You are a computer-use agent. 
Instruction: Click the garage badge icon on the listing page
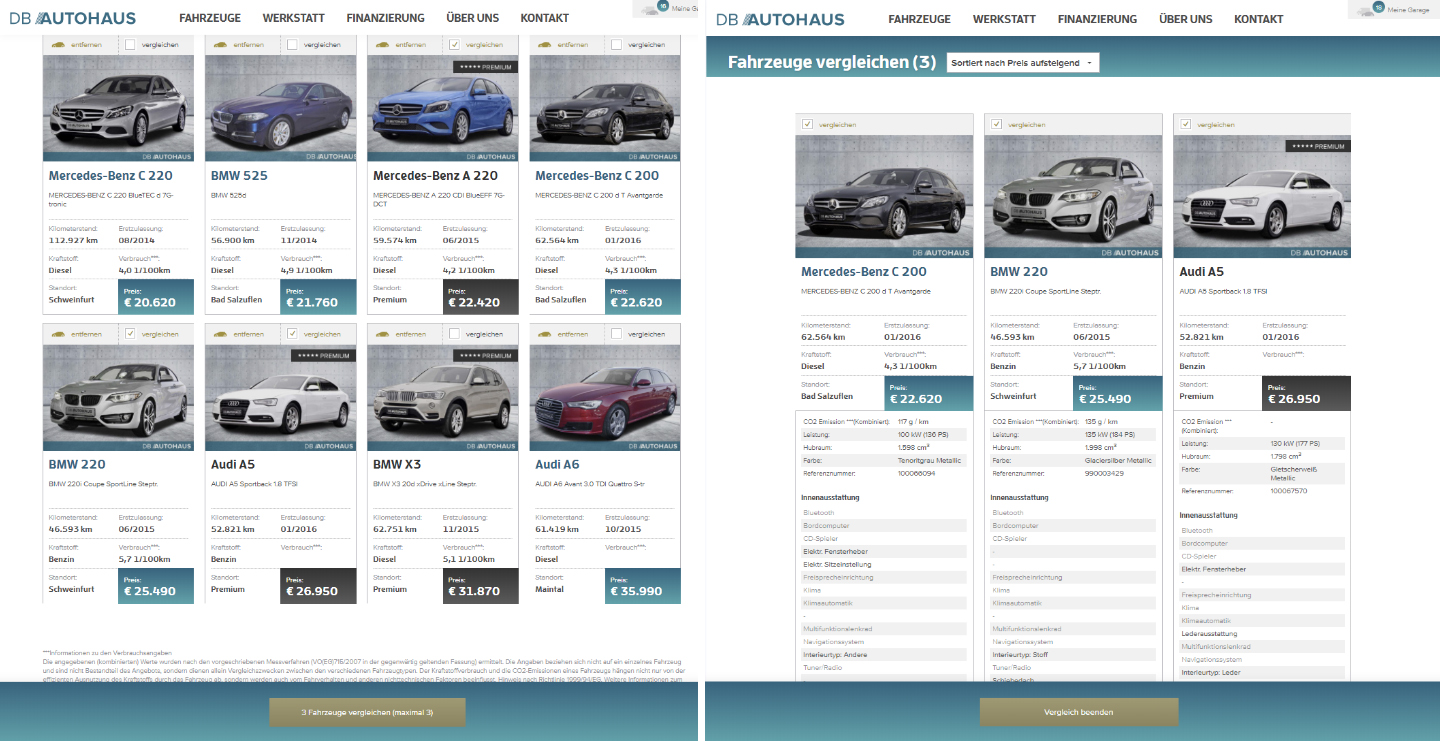664,8
